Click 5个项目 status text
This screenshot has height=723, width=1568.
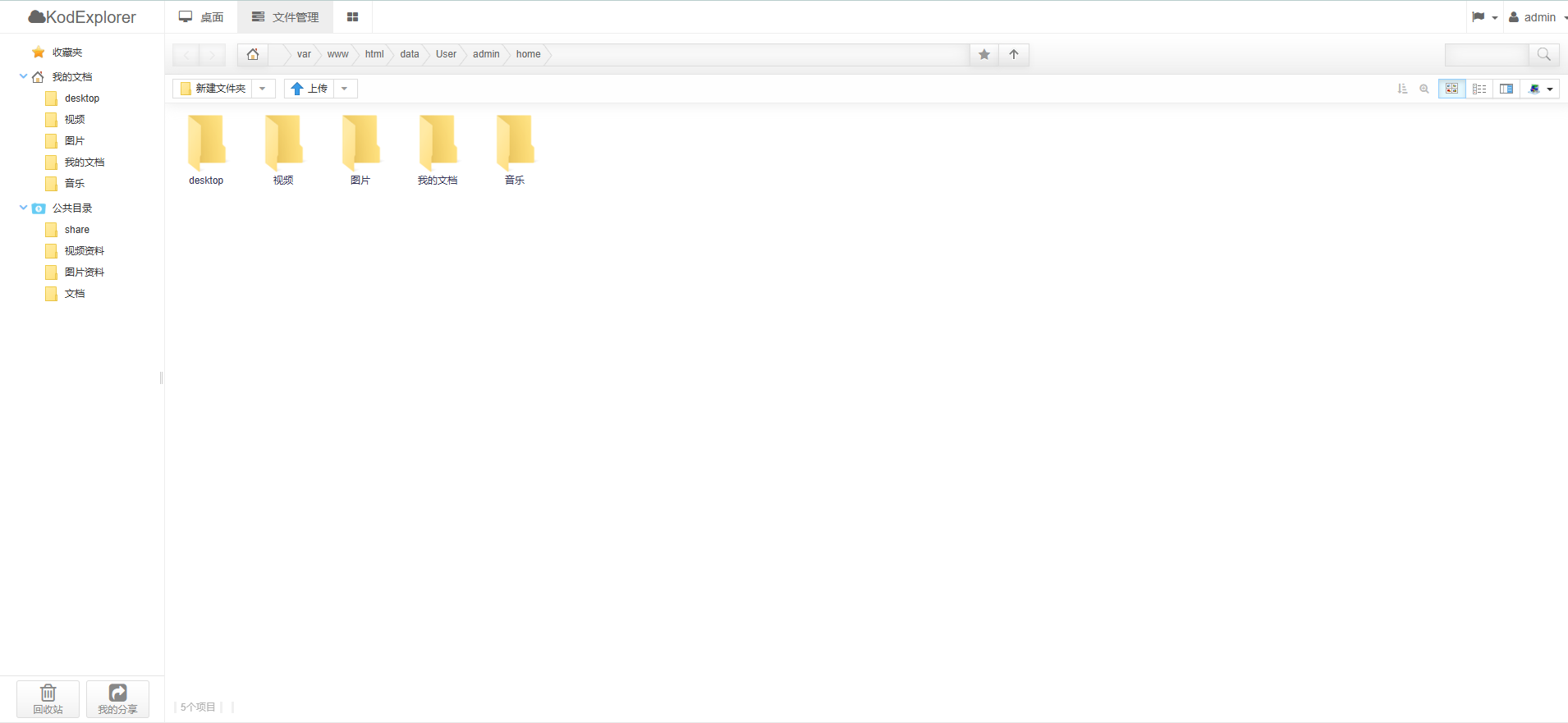click(198, 707)
